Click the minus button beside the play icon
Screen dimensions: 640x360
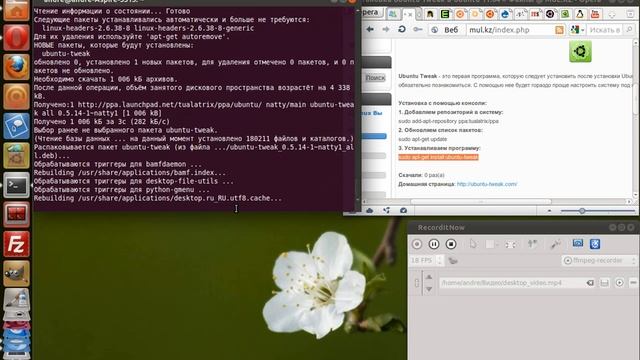tap(633, 282)
